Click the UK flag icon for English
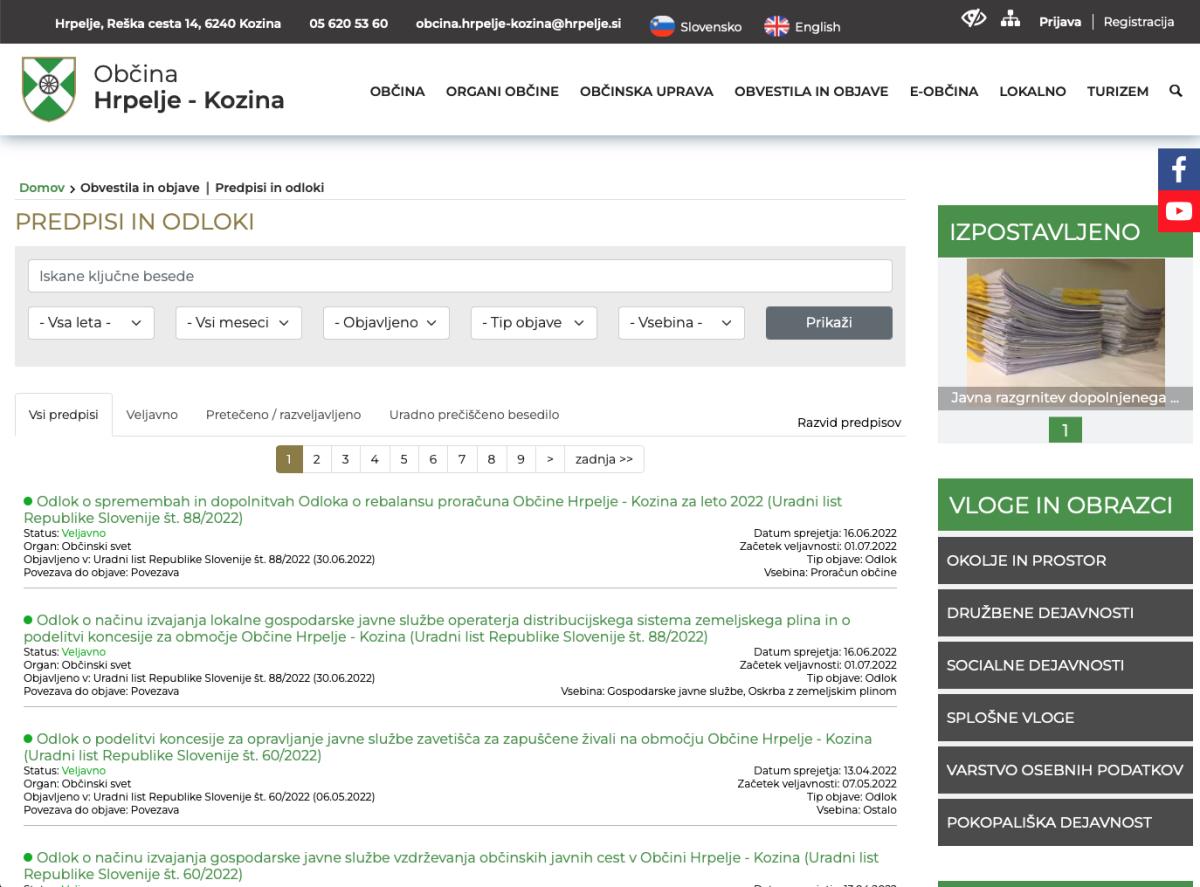 coord(777,27)
